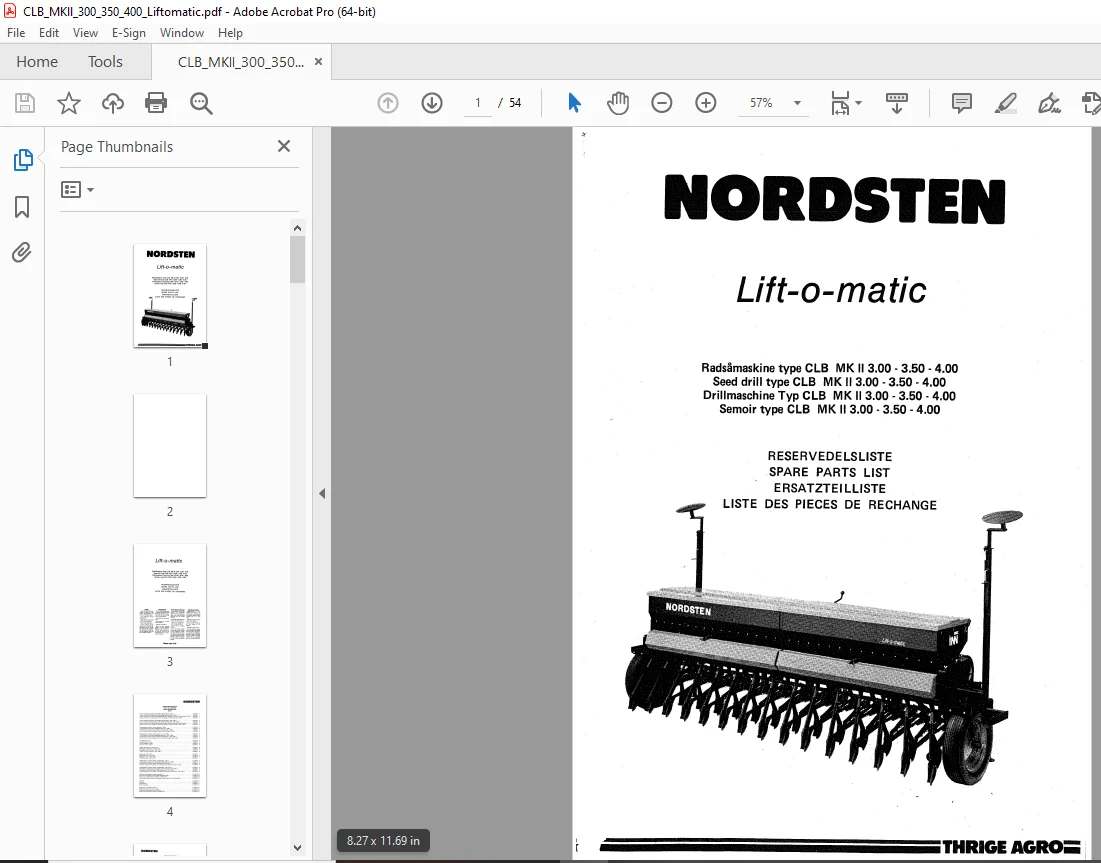Viewport: 1101px width, 863px height.
Task: Open Page Thumbnails sidebar icon
Action: (22, 160)
